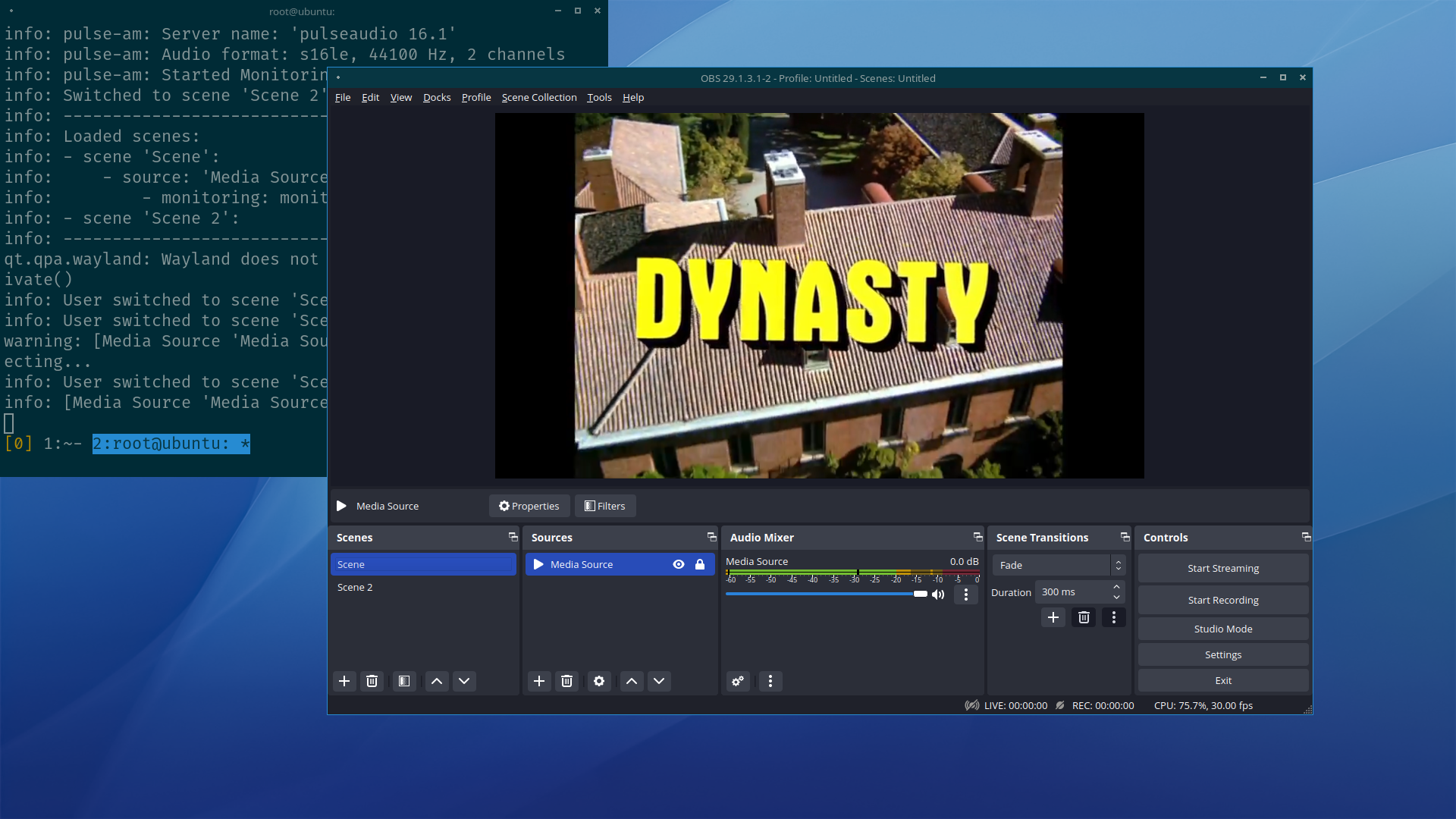Screen dimensions: 1456x819
Task: Open the Scene Collection menu
Action: (x=539, y=97)
